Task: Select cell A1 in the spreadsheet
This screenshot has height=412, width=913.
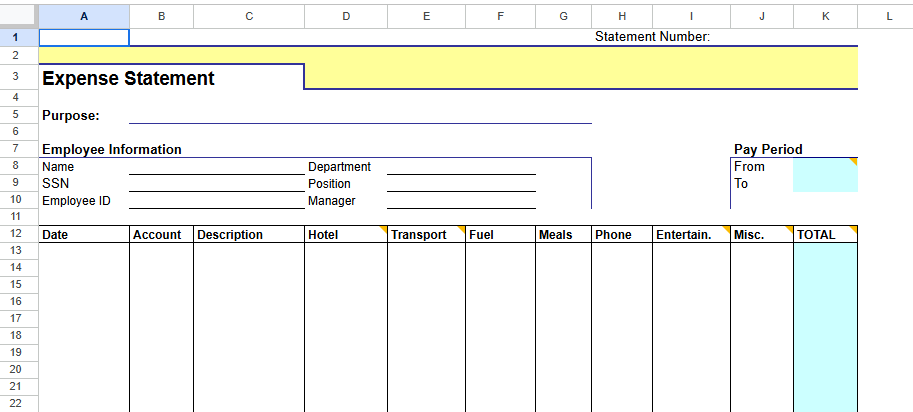Action: [84, 37]
